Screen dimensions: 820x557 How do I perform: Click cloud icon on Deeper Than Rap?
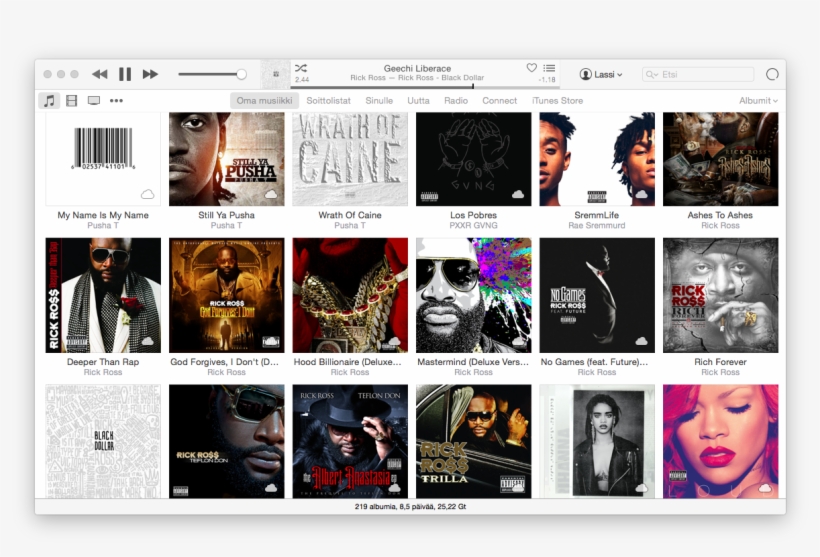pos(147,341)
